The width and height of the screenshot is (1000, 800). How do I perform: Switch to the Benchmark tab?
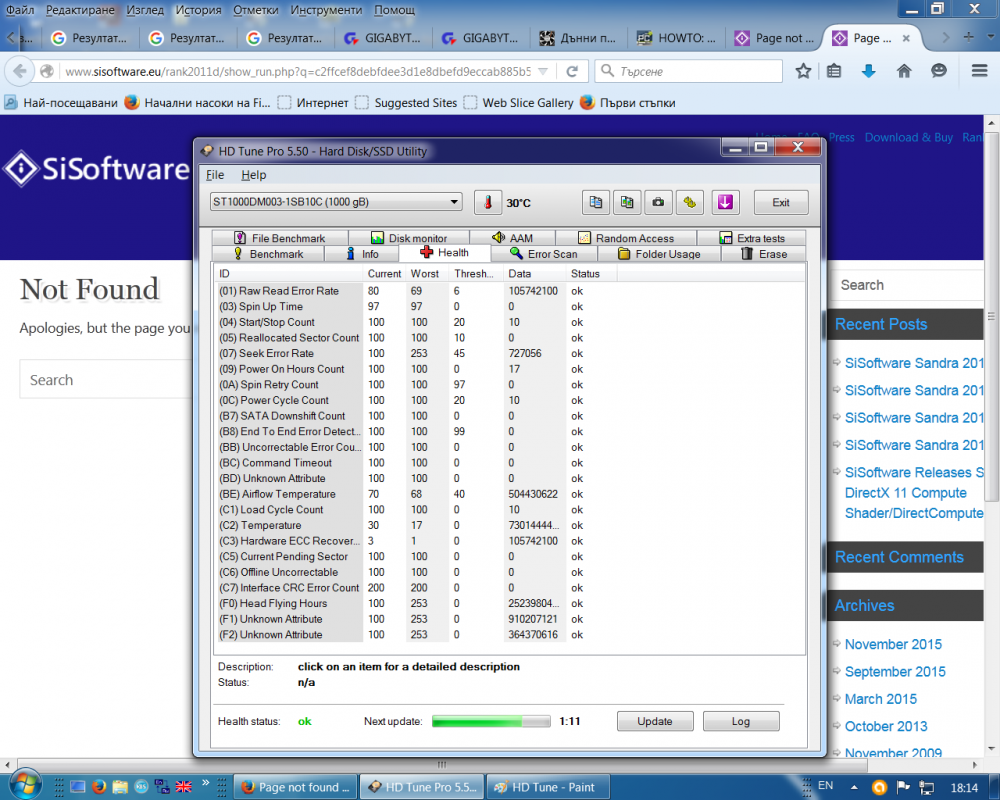pos(268,254)
